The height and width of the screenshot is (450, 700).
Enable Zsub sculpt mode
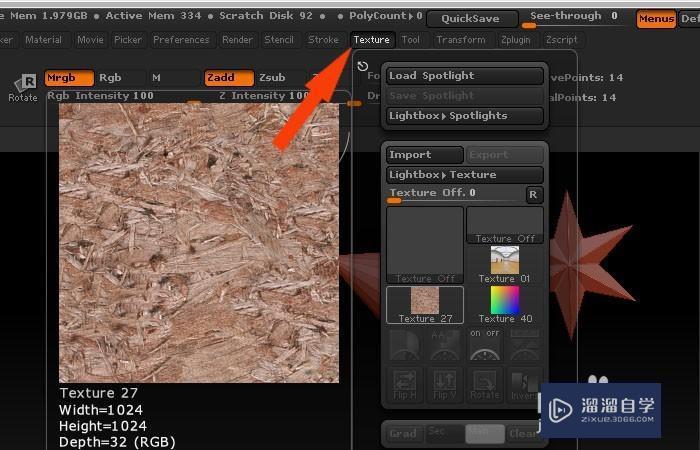[280, 78]
